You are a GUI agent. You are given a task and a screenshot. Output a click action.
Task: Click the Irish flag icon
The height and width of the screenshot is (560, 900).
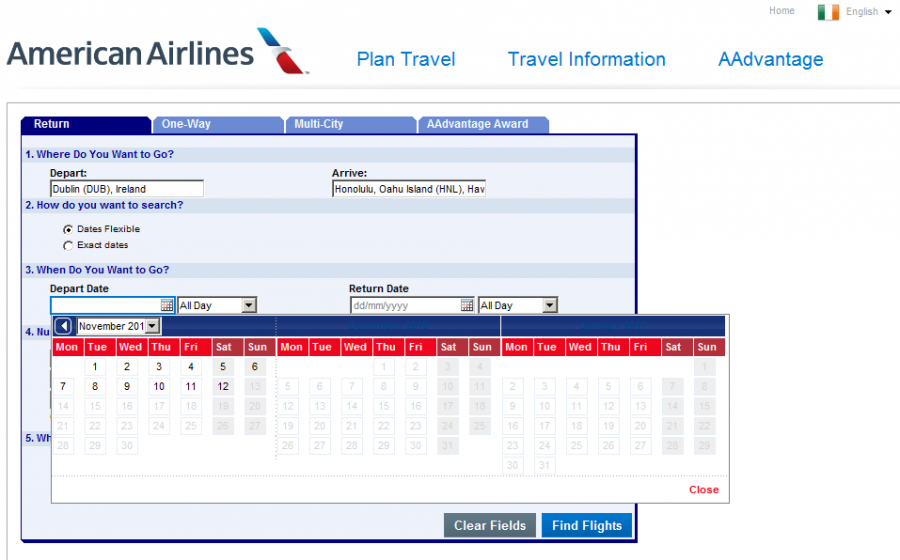[x=827, y=12]
